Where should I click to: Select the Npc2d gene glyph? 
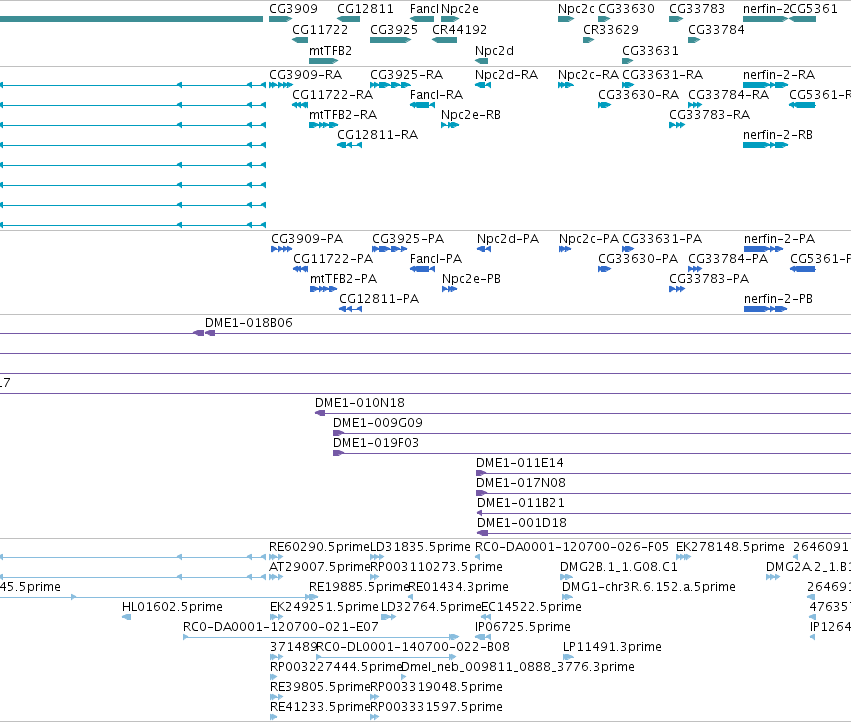pos(481,61)
